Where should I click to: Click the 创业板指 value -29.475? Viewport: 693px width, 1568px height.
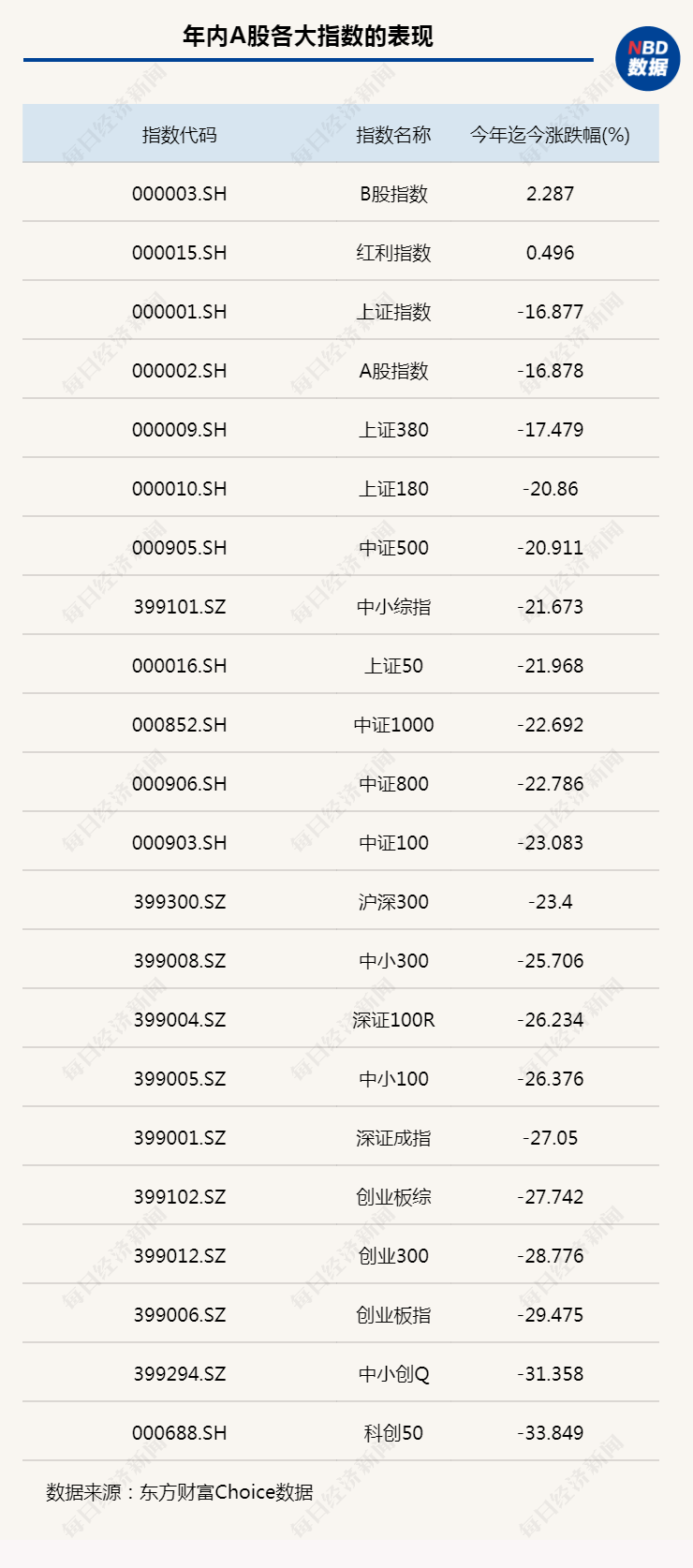point(551,1315)
